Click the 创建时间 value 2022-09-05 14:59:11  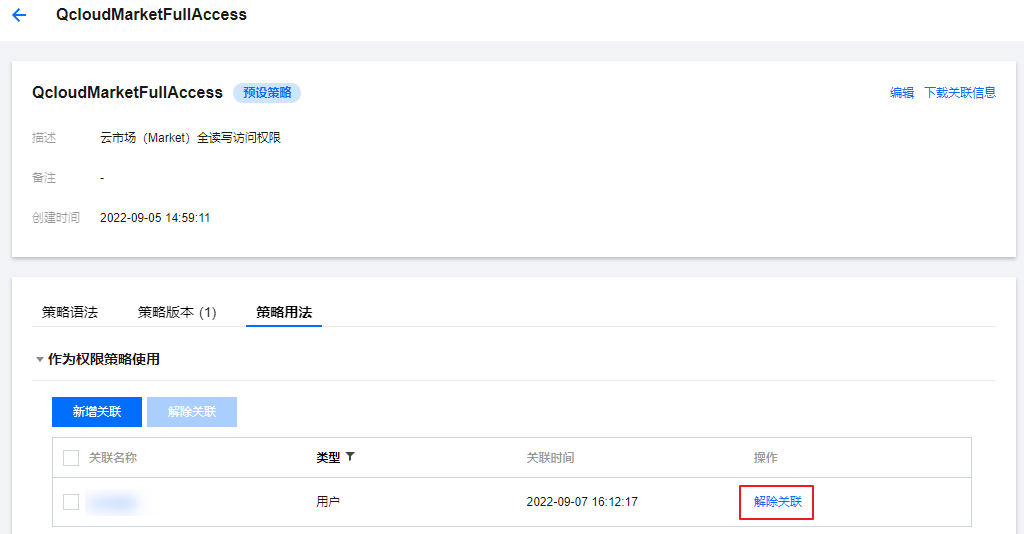pyautogui.click(x=155, y=218)
